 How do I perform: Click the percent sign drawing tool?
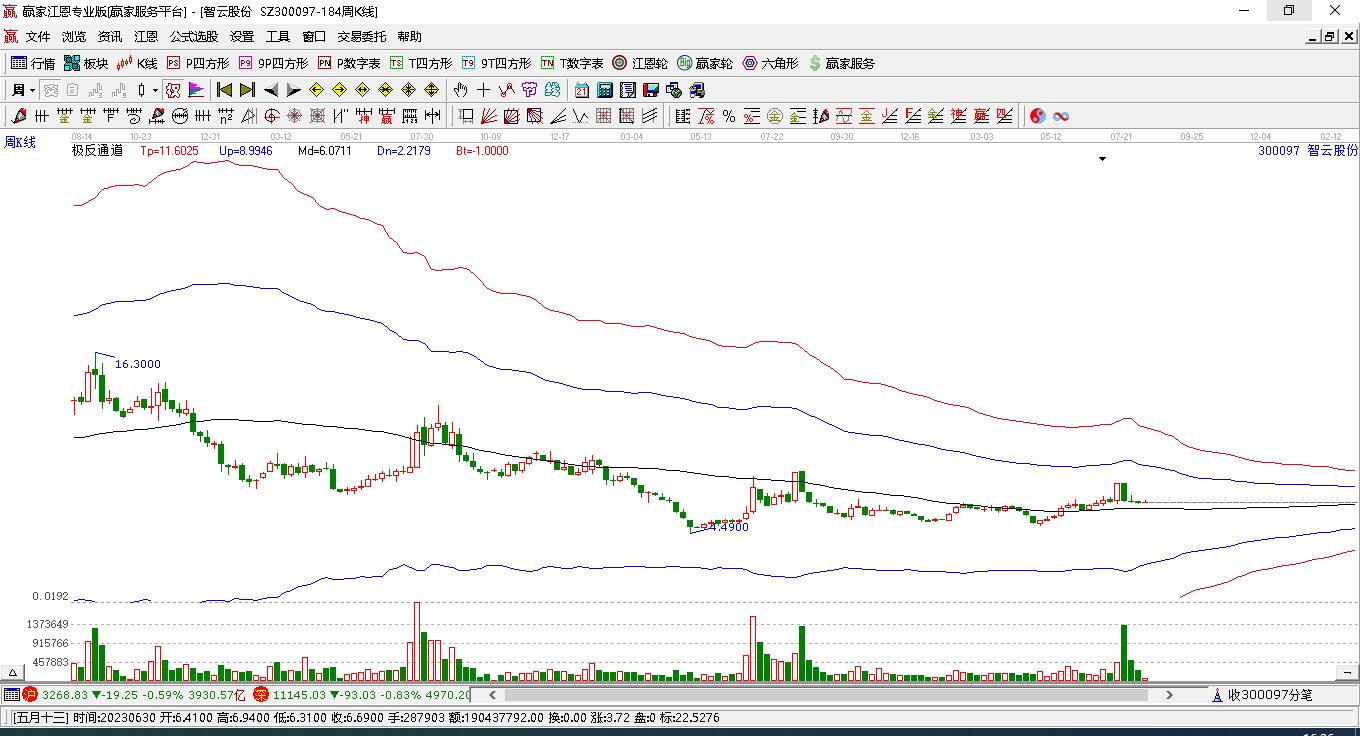pyautogui.click(x=729, y=116)
